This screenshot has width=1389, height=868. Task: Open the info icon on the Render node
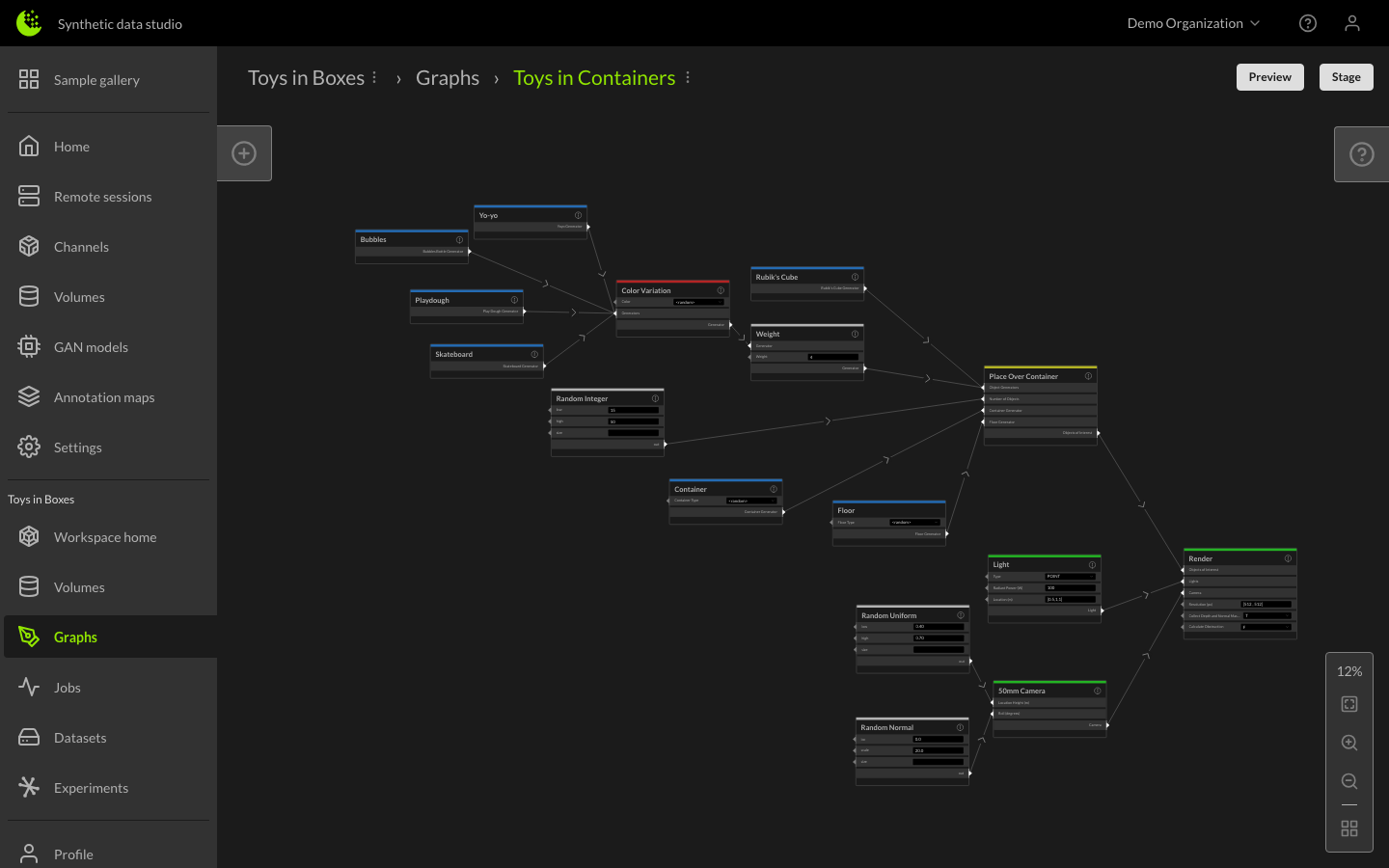coord(1288,558)
